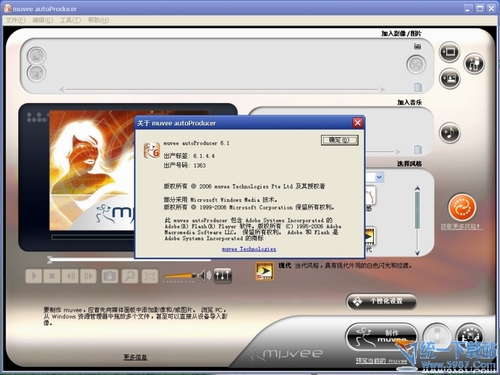Click the add pictures button
Screen dimensions: 500x375
pos(449,79)
